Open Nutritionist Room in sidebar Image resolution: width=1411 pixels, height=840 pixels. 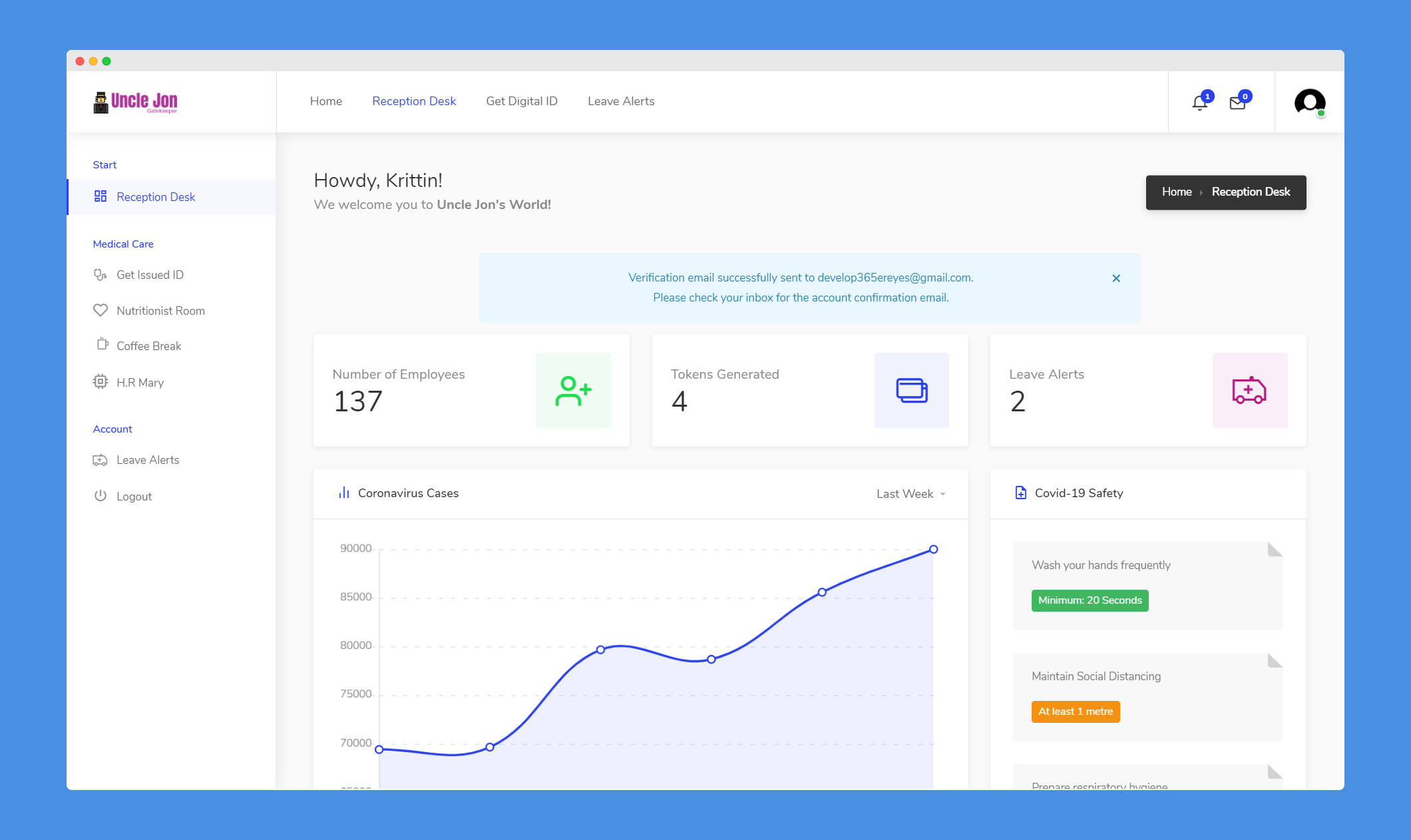[160, 311]
